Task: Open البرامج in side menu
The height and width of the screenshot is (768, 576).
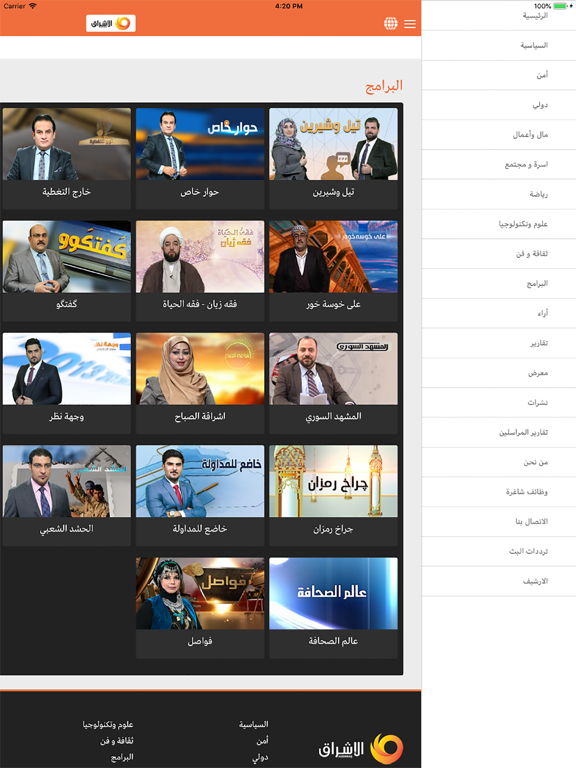Action: point(499,284)
